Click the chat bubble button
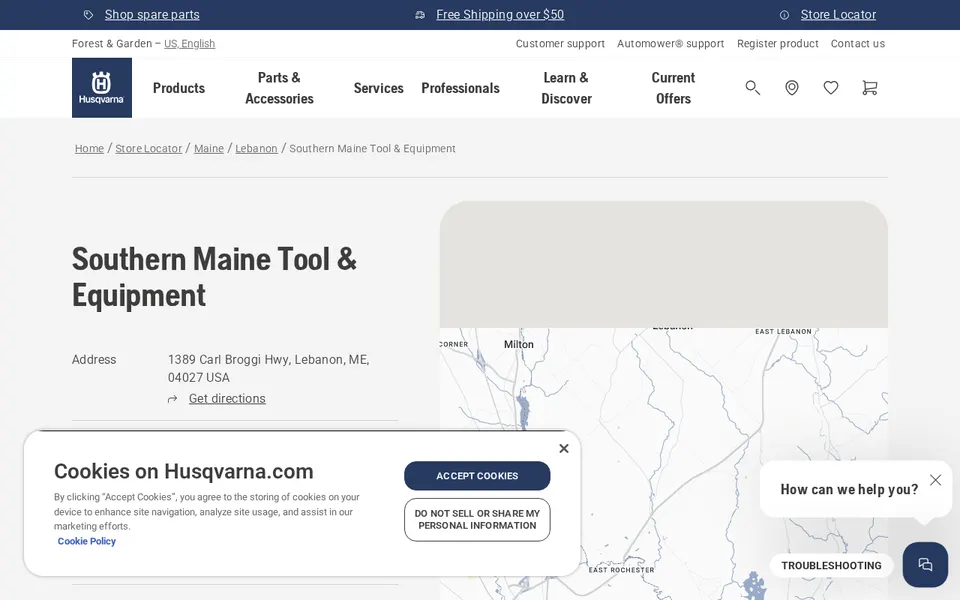The height and width of the screenshot is (600, 960). pyautogui.click(x=925, y=564)
